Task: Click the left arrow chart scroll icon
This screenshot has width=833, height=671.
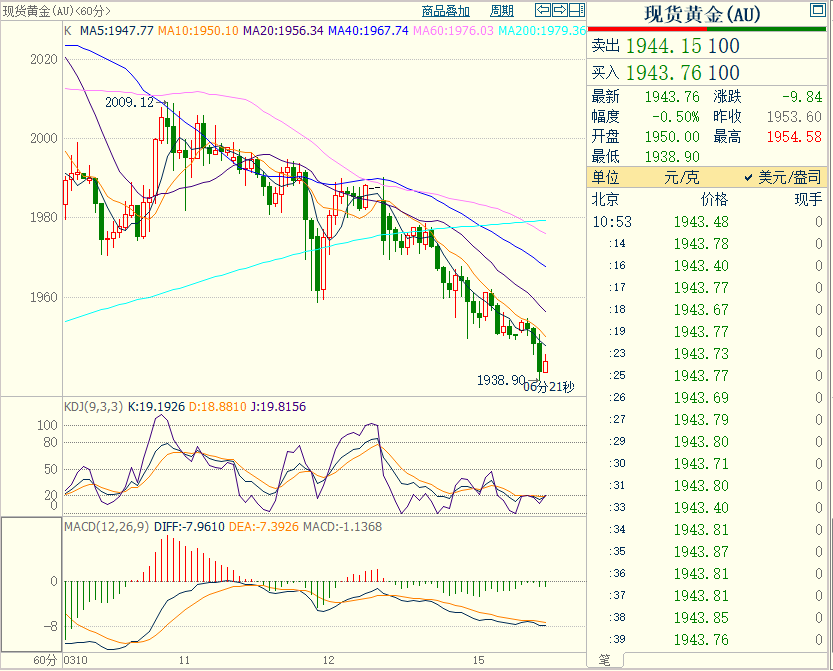Action: 542,10
